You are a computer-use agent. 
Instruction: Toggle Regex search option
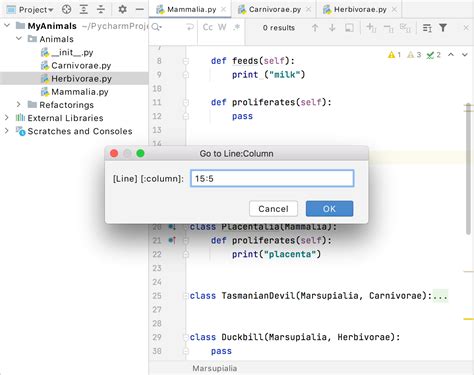point(237,27)
